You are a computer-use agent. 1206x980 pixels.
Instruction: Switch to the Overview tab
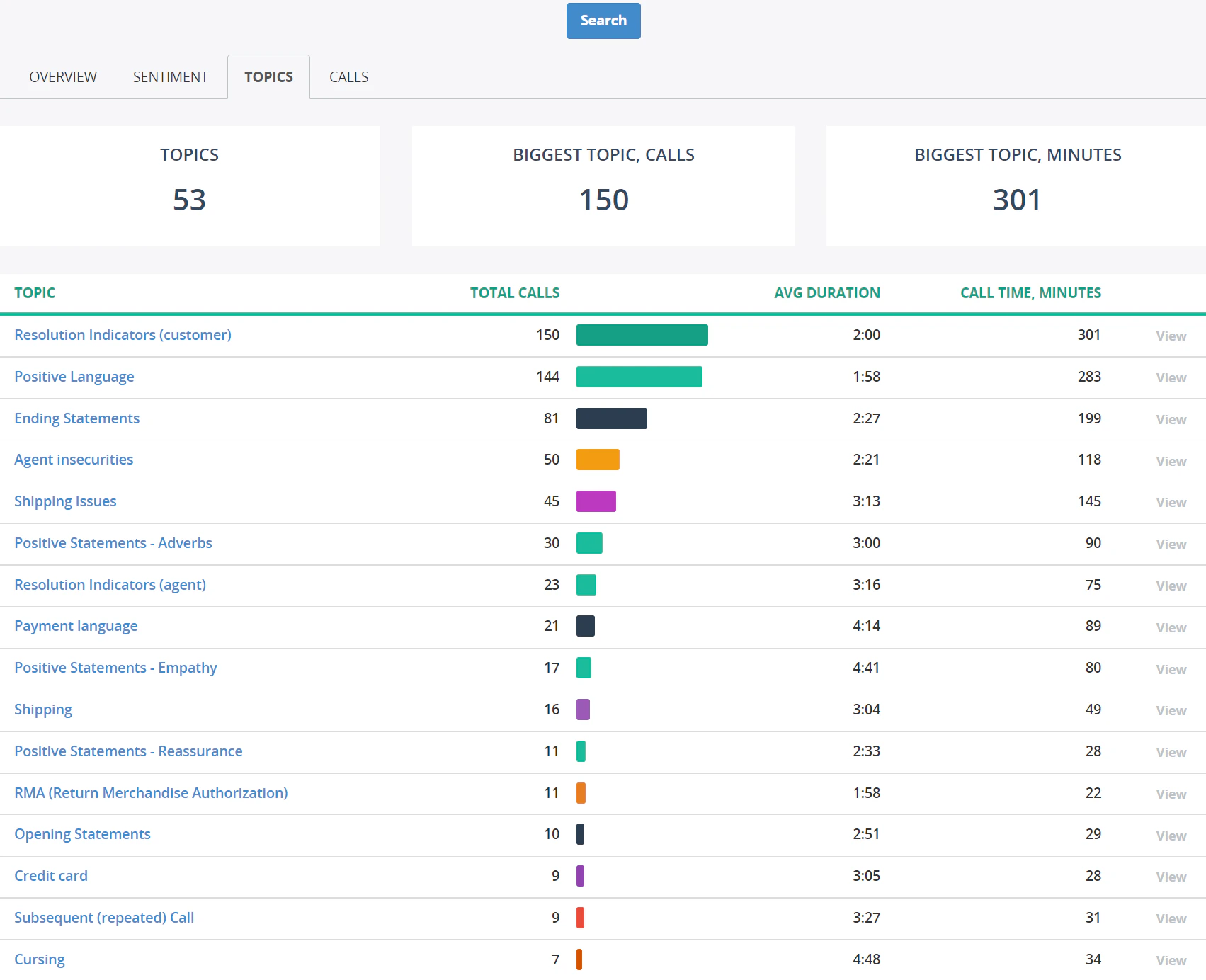click(x=63, y=77)
